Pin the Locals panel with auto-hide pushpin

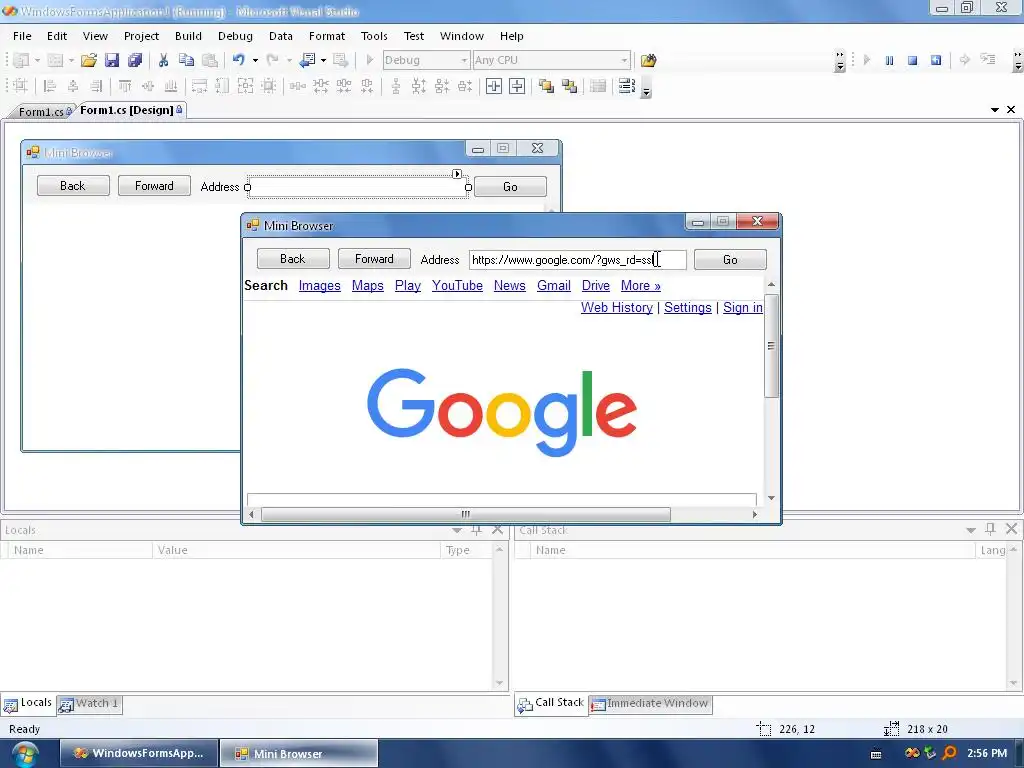coord(477,530)
